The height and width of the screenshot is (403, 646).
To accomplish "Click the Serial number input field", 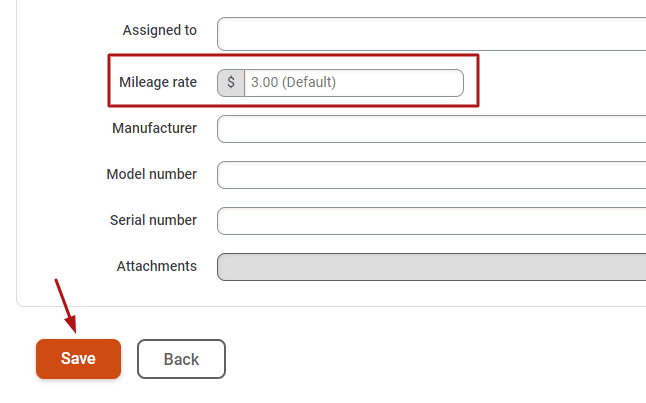I will tap(431, 221).
